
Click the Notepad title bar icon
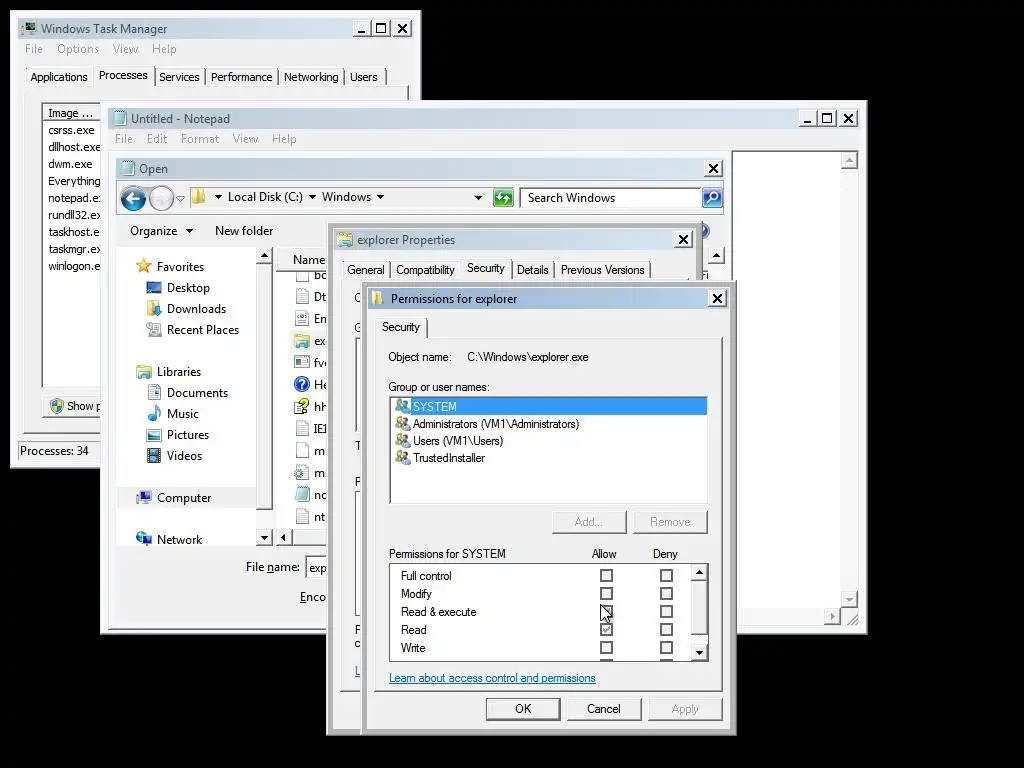120,118
